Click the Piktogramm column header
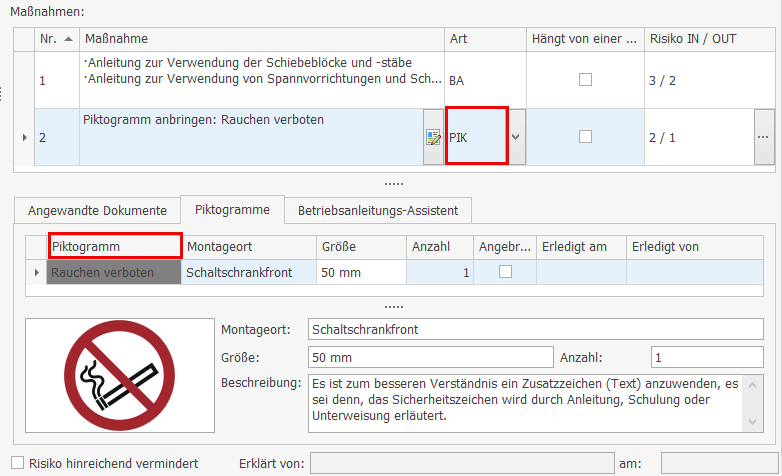782x476 pixels. point(114,246)
